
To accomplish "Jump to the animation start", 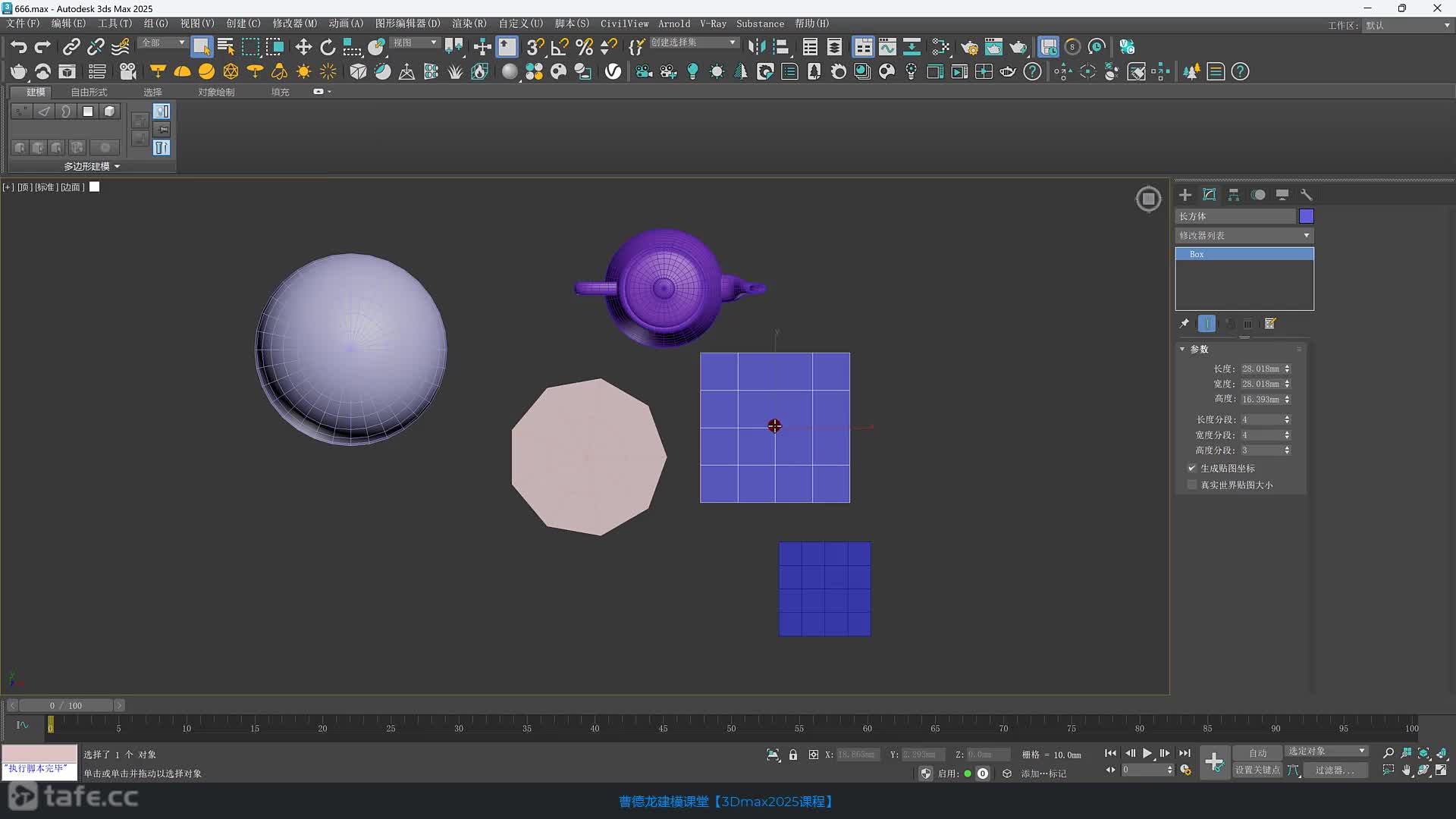I will coord(1110,753).
